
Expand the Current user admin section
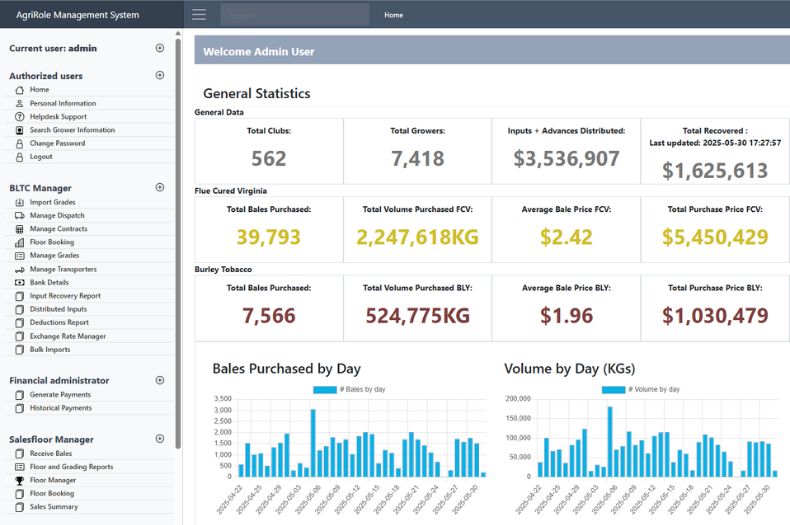(x=160, y=48)
